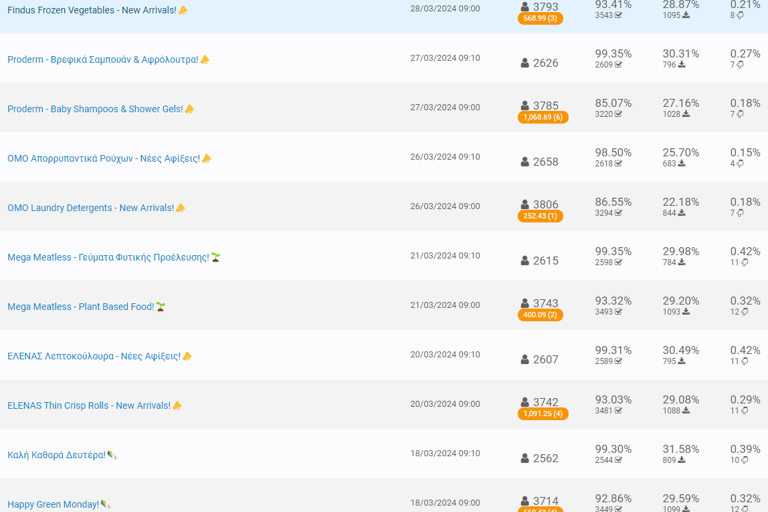The image size is (768, 512).
Task: Click the 98.50% delivery rate
Action: coord(613,153)
